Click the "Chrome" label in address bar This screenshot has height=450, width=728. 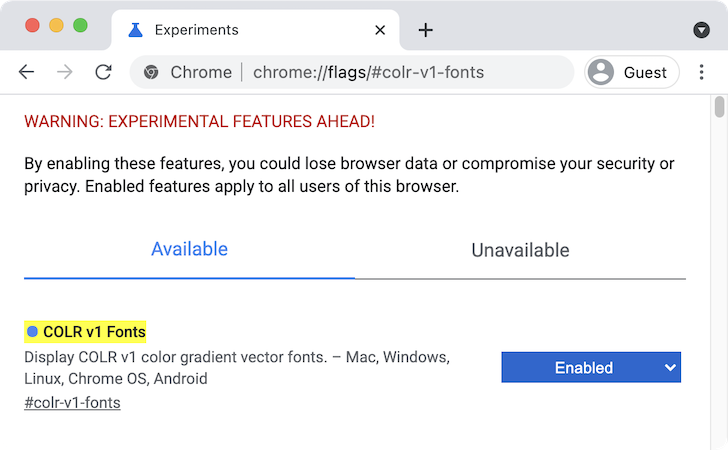(x=201, y=72)
